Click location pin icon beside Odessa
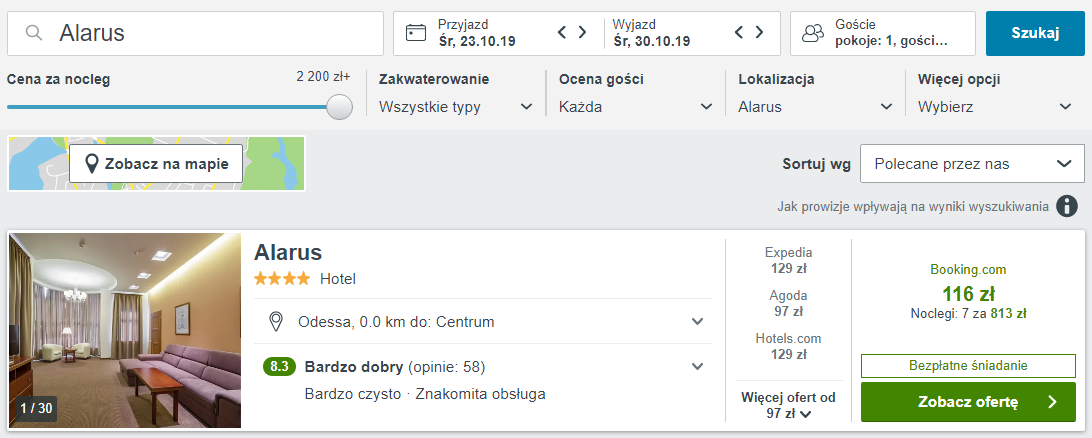 click(x=276, y=322)
